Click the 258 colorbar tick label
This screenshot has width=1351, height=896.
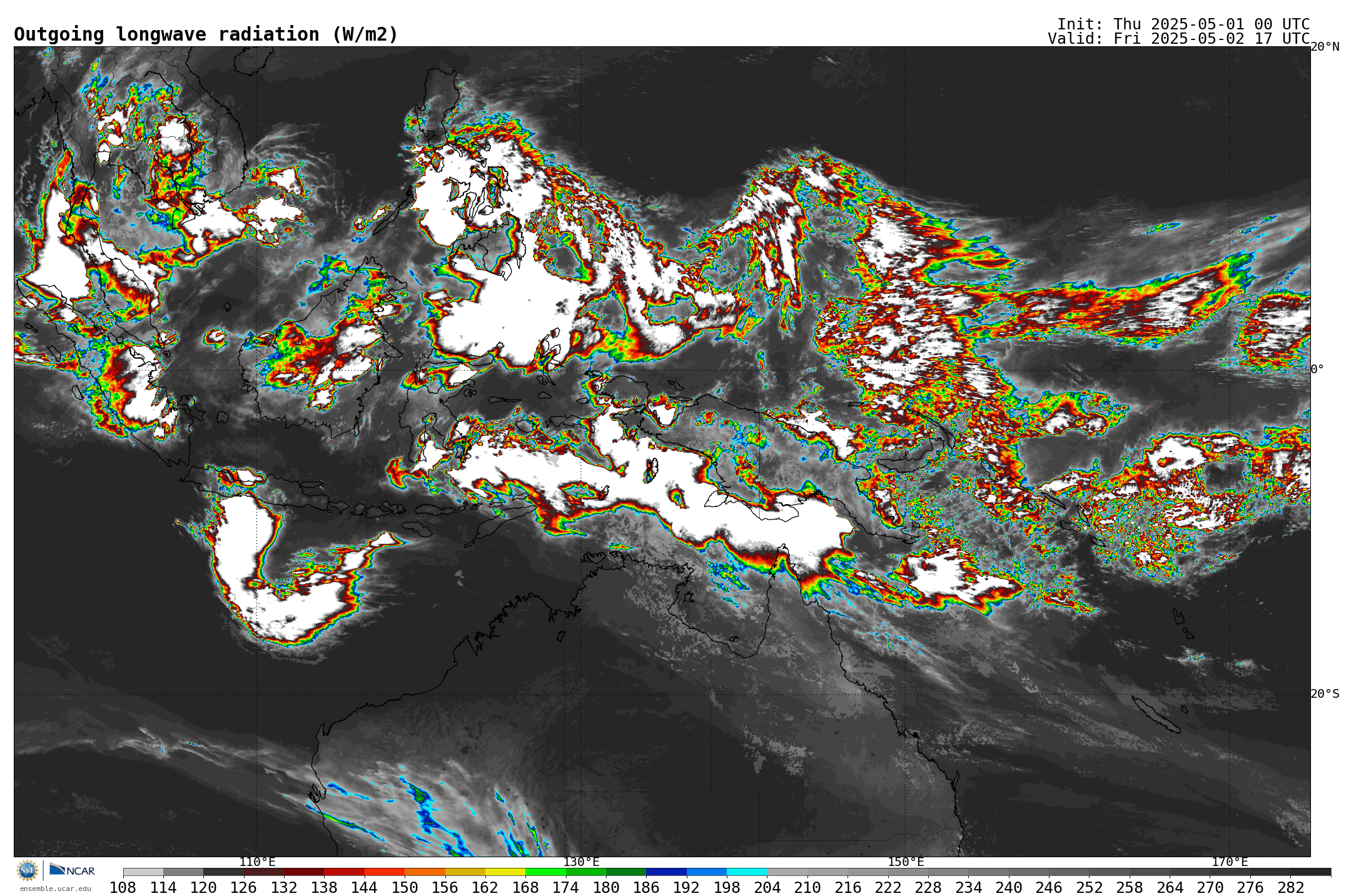[1129, 888]
